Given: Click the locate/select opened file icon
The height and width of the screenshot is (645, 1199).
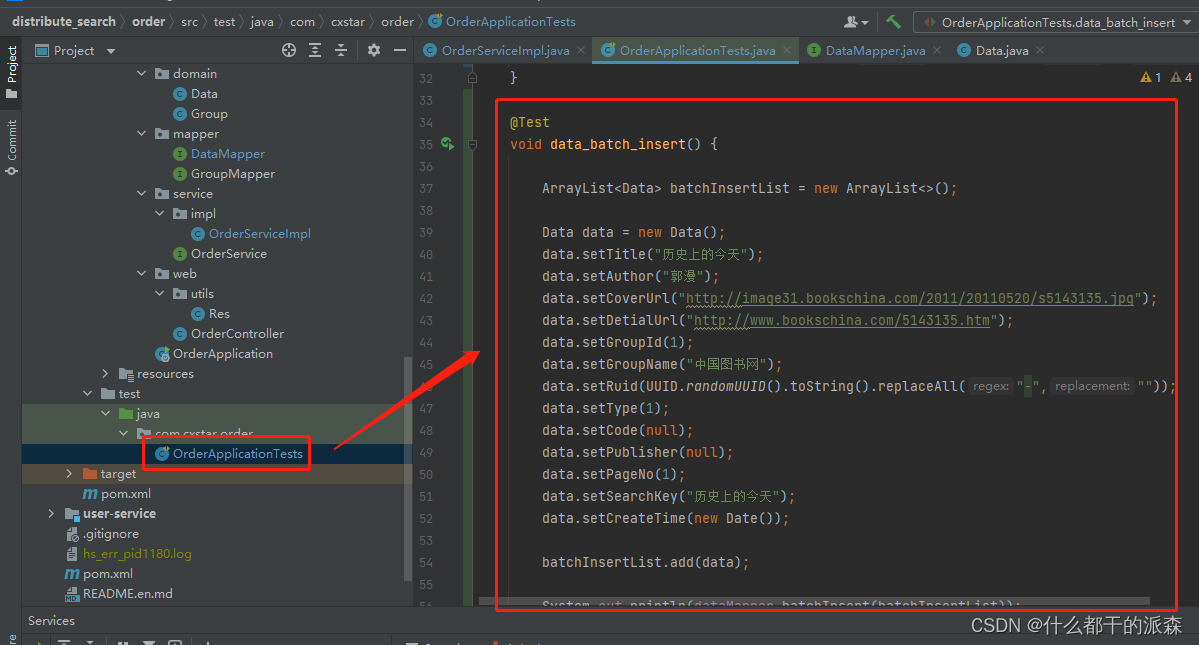Looking at the screenshot, I should pos(288,50).
